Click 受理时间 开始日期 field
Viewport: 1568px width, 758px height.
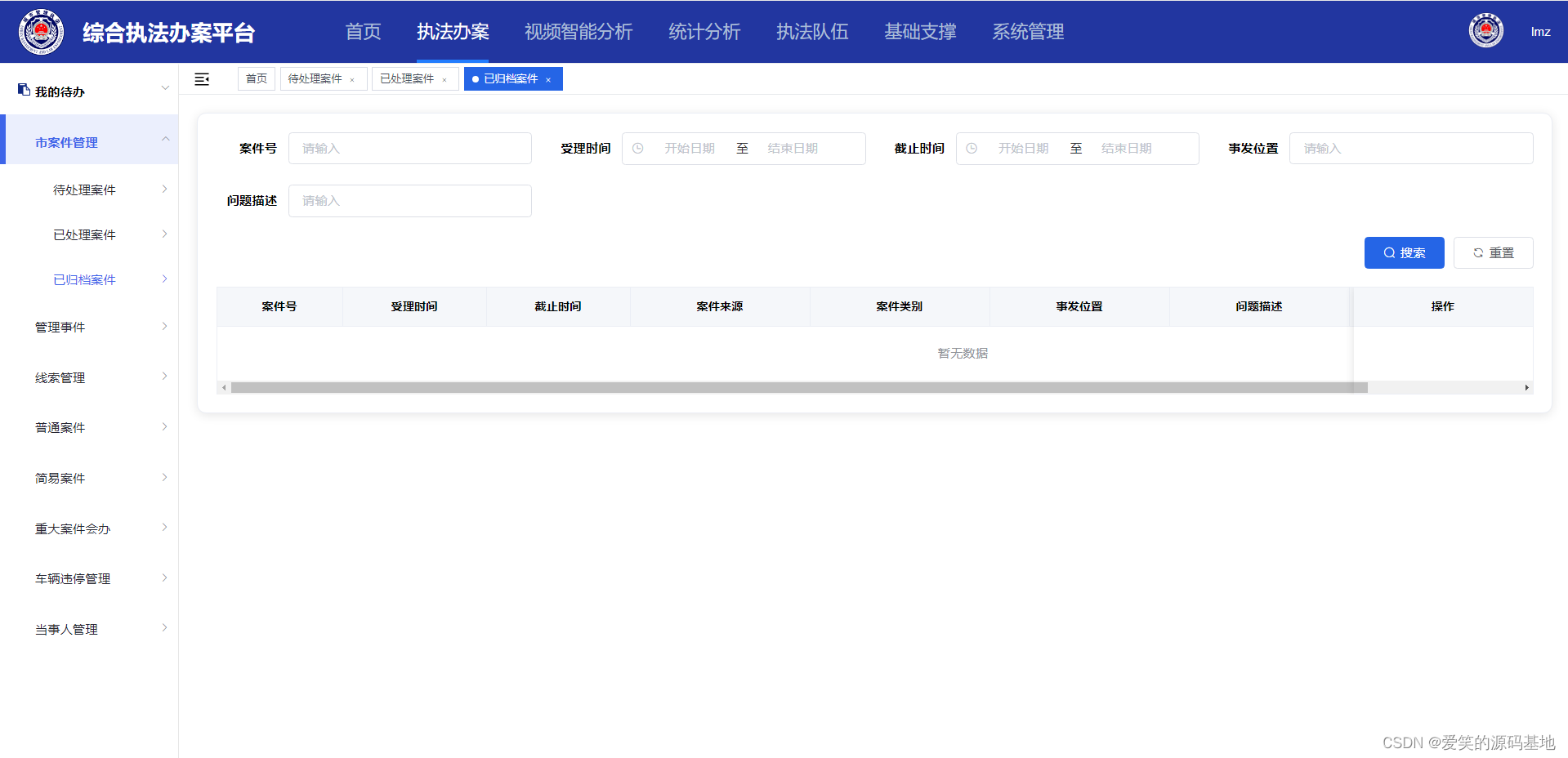click(690, 149)
